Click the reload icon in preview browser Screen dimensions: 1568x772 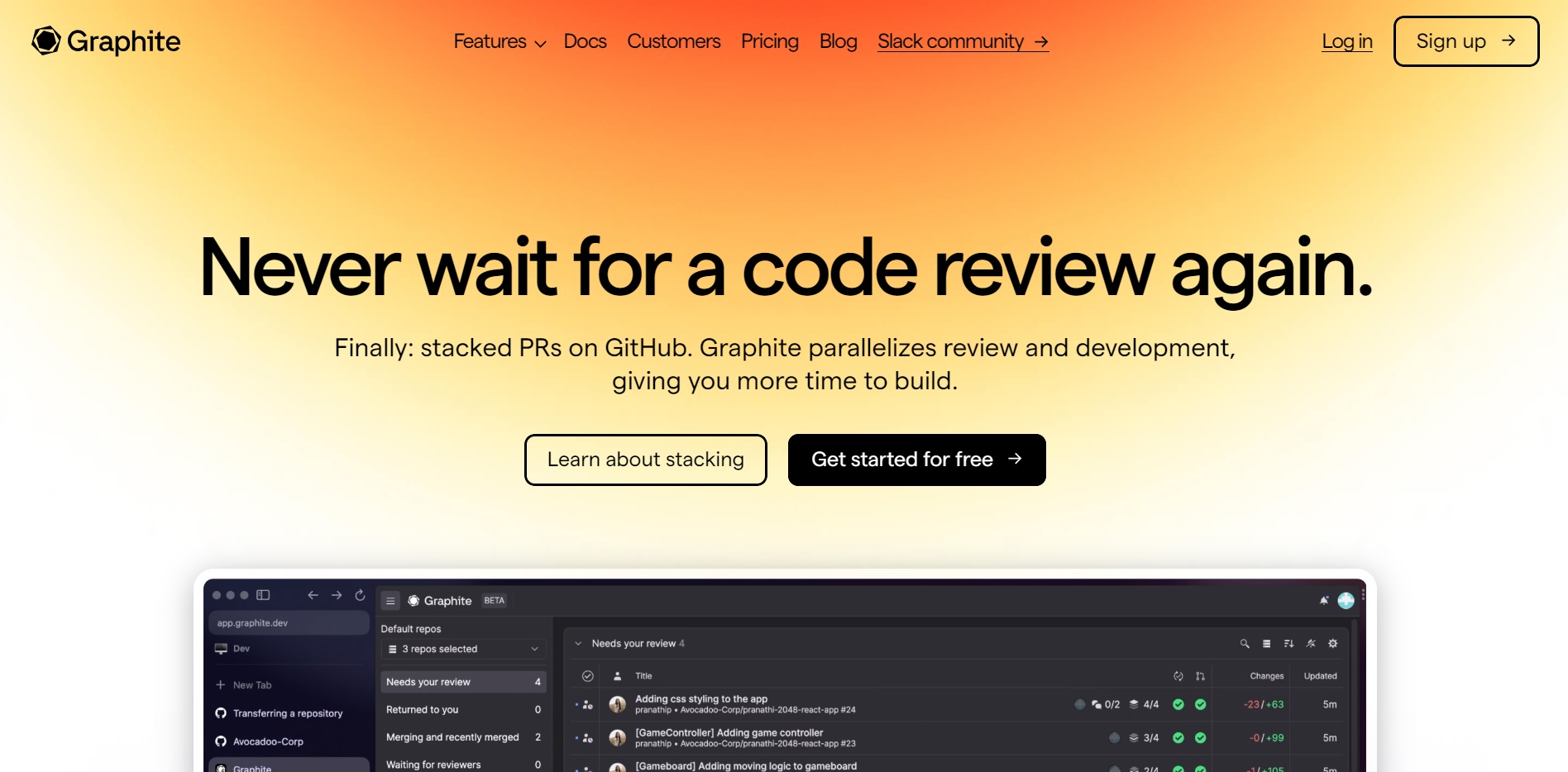tap(360, 595)
